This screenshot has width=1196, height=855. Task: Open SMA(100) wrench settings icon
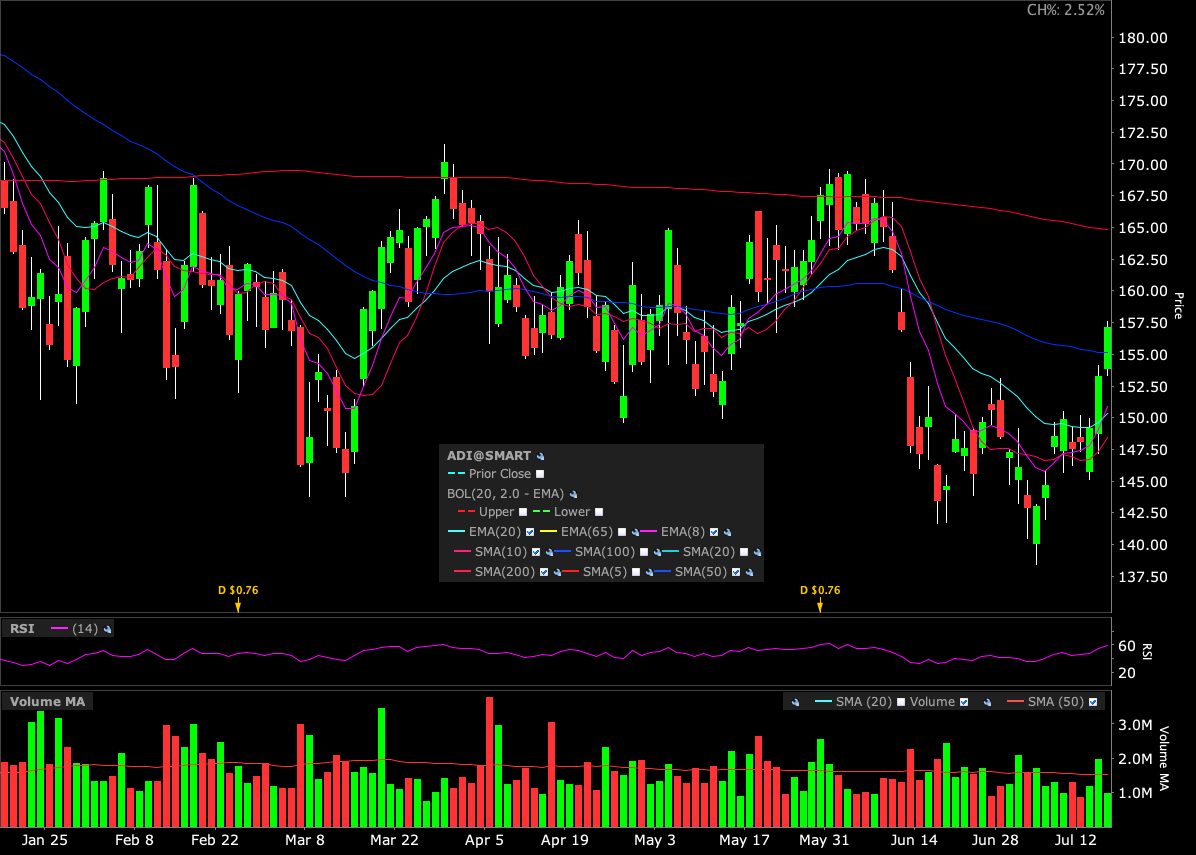[657, 552]
